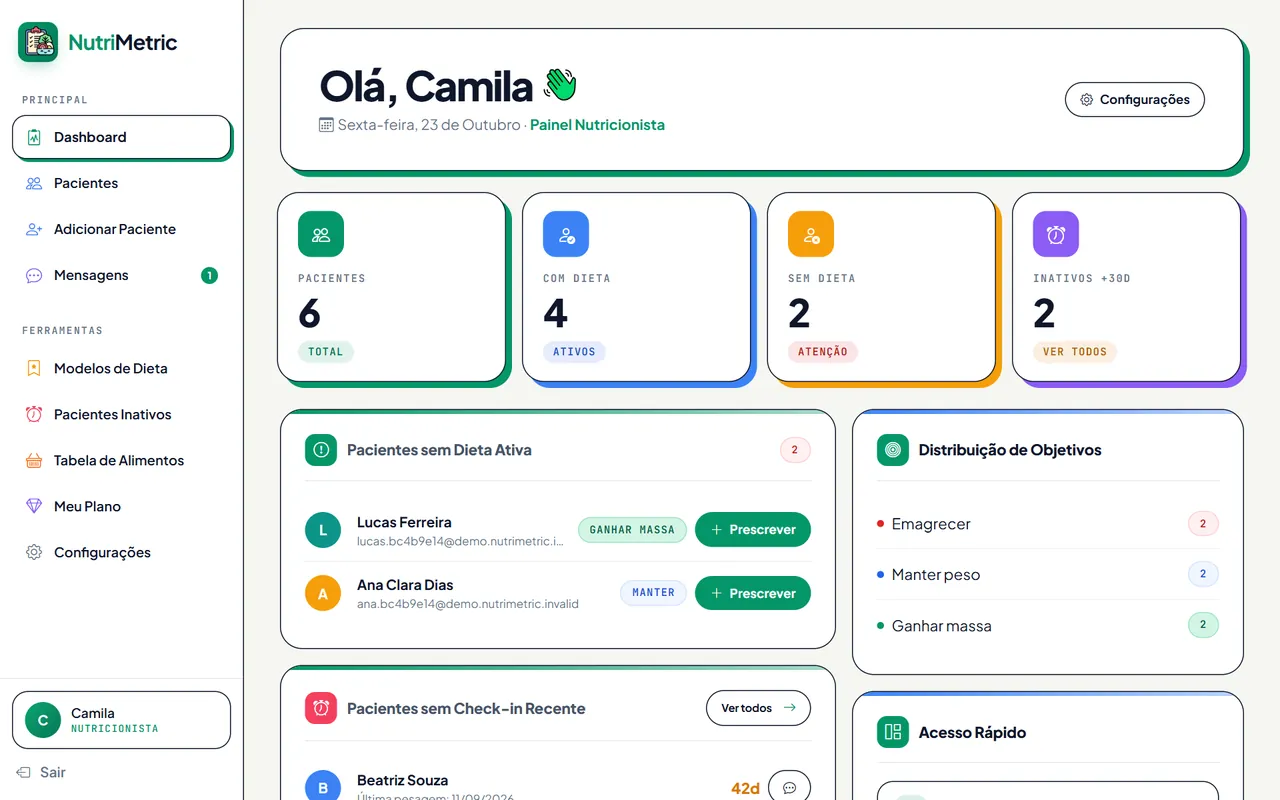Click the Painel Nutricionista label
The image size is (1280, 800).
597,125
